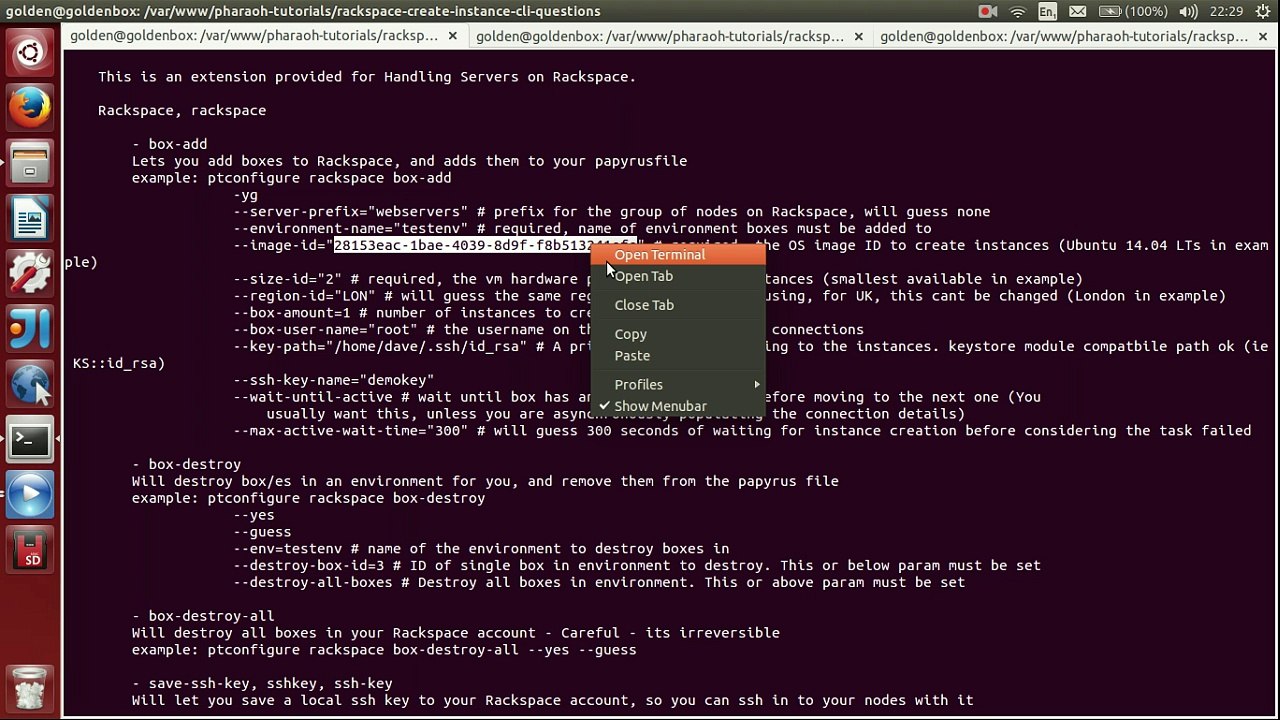Close the first terminal tab
The image size is (1280, 720).
(453, 36)
